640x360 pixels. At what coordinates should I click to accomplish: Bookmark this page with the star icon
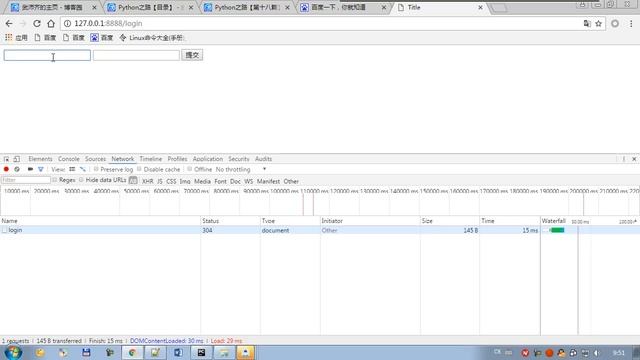[x=598, y=24]
